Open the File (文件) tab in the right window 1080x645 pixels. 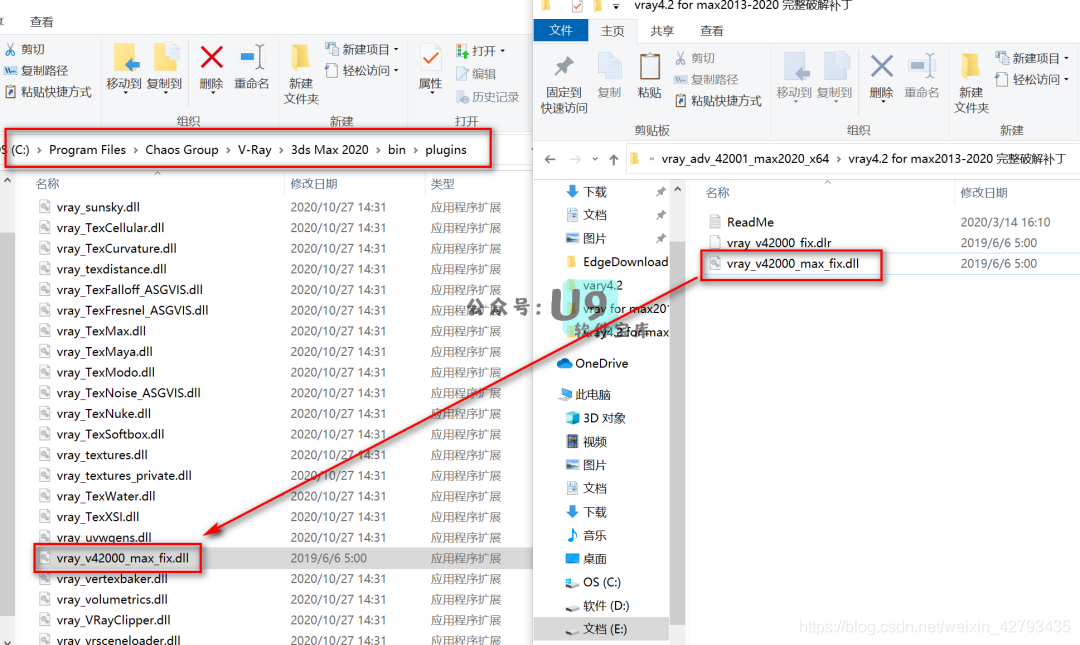point(561,30)
